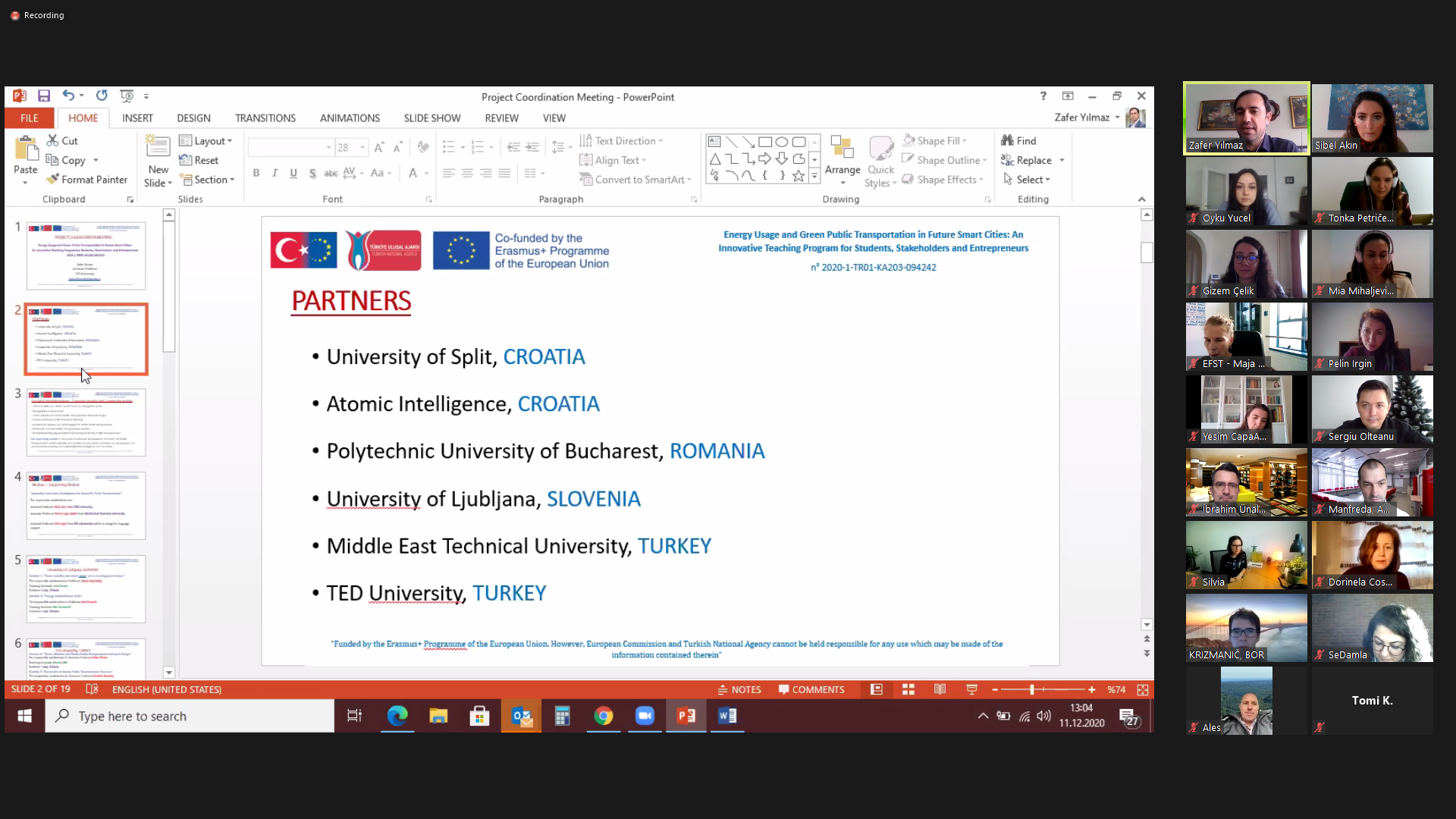
Task: Toggle the Notes pane in status bar
Action: pyautogui.click(x=739, y=689)
